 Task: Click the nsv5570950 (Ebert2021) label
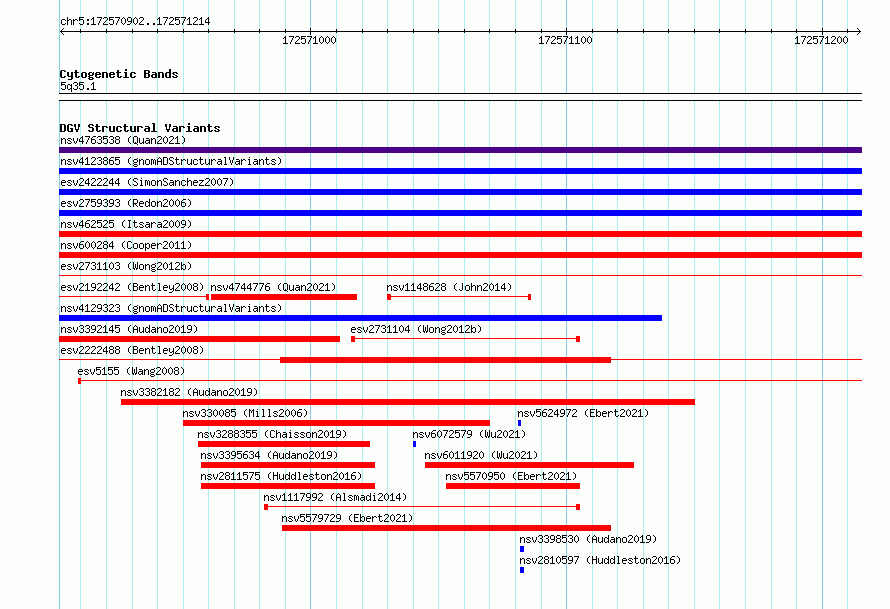511,476
